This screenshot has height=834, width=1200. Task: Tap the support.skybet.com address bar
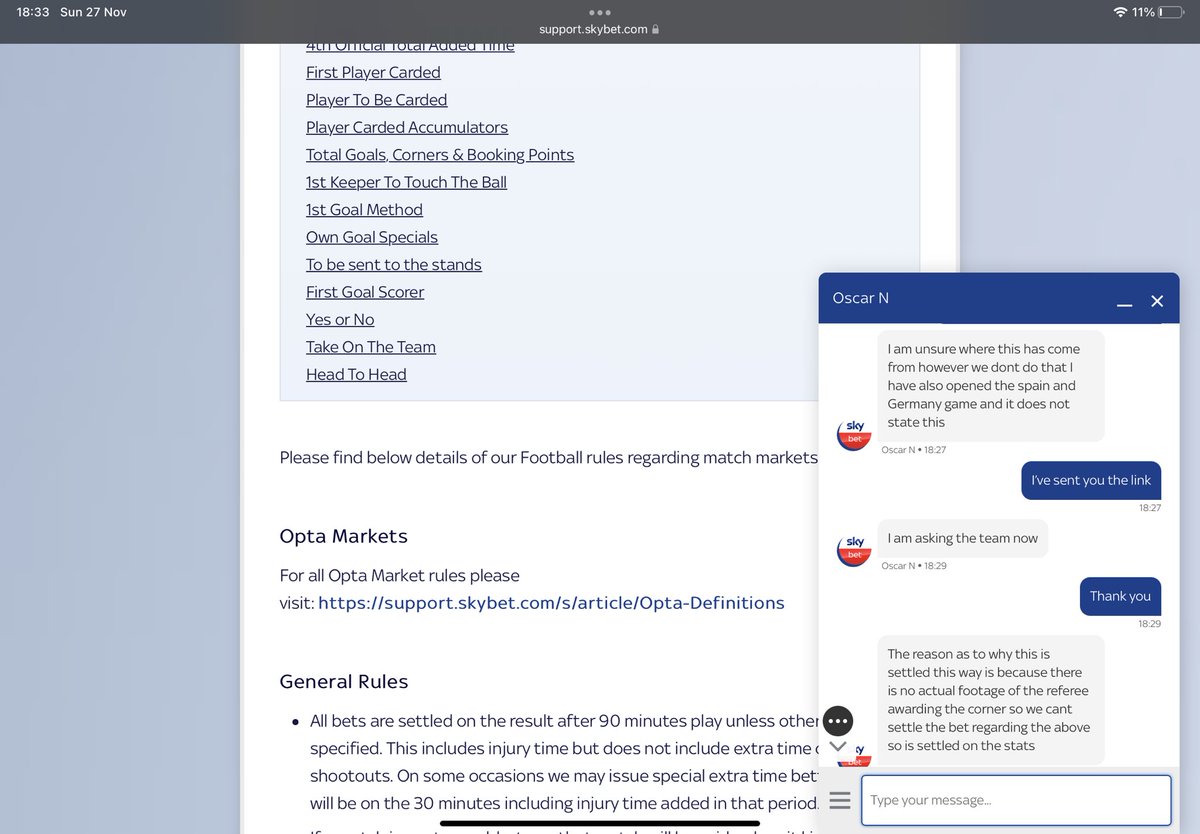click(x=600, y=29)
